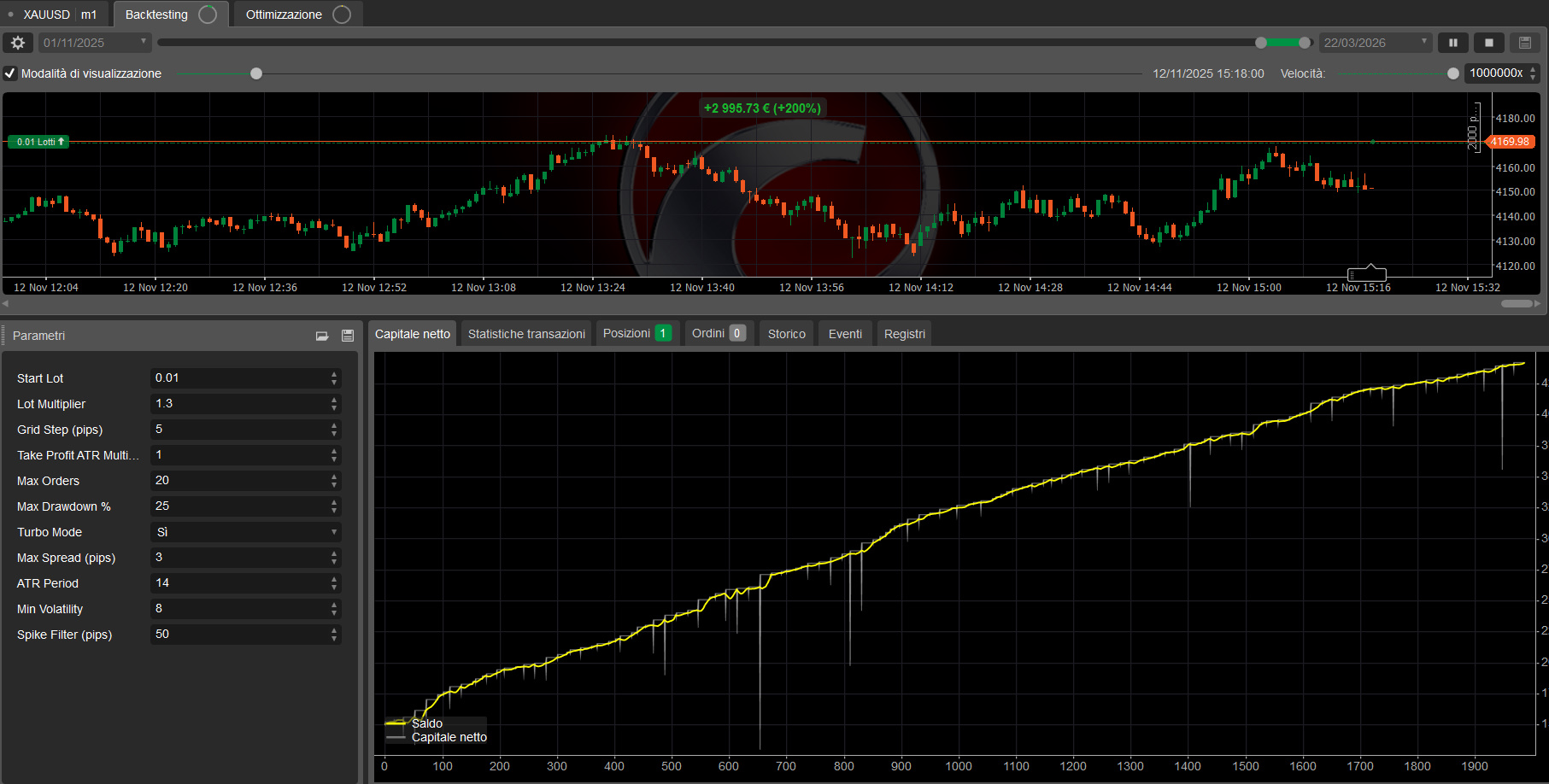View the Registri tab
The width and height of the screenshot is (1549, 784).
coord(904,334)
